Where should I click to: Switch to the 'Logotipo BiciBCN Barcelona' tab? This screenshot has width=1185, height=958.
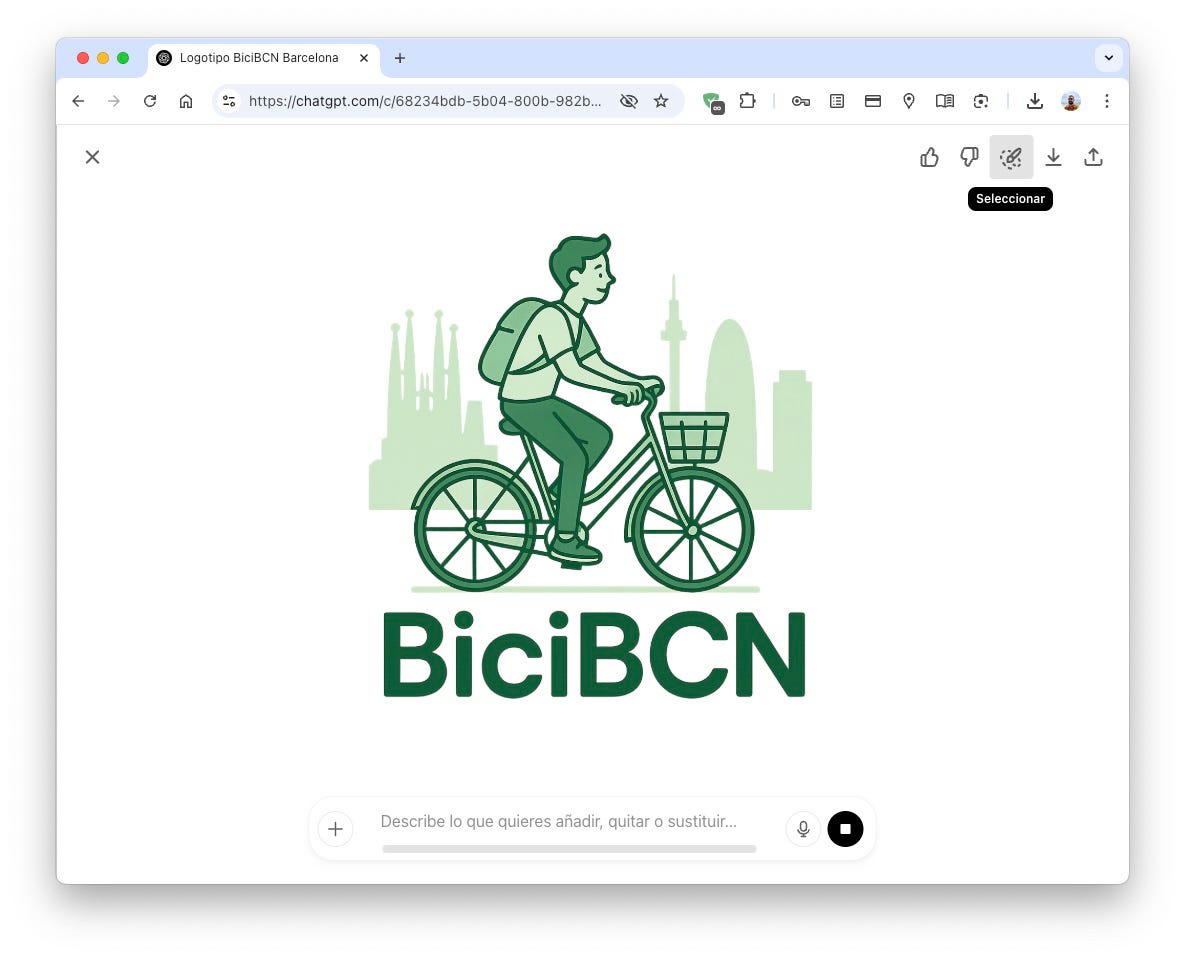[258, 58]
